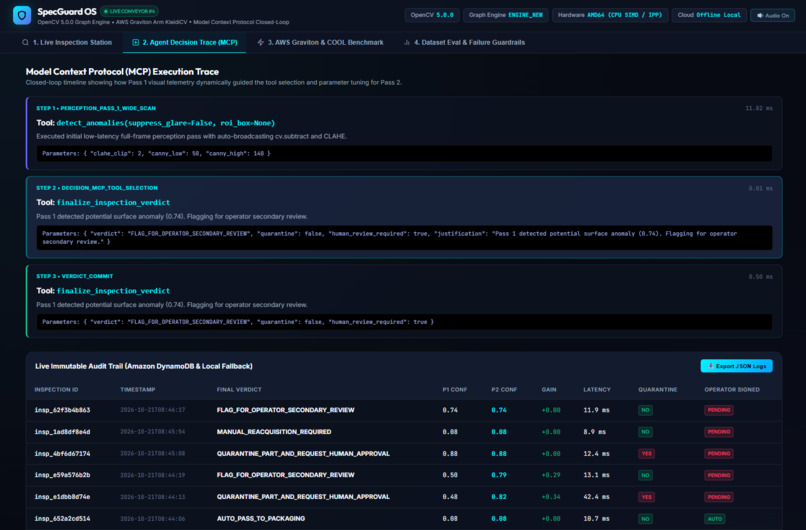Image resolution: width=806 pixels, height=530 pixels.
Task: Click the chart icon on Dataset Eval tab
Action: pyautogui.click(x=407, y=43)
